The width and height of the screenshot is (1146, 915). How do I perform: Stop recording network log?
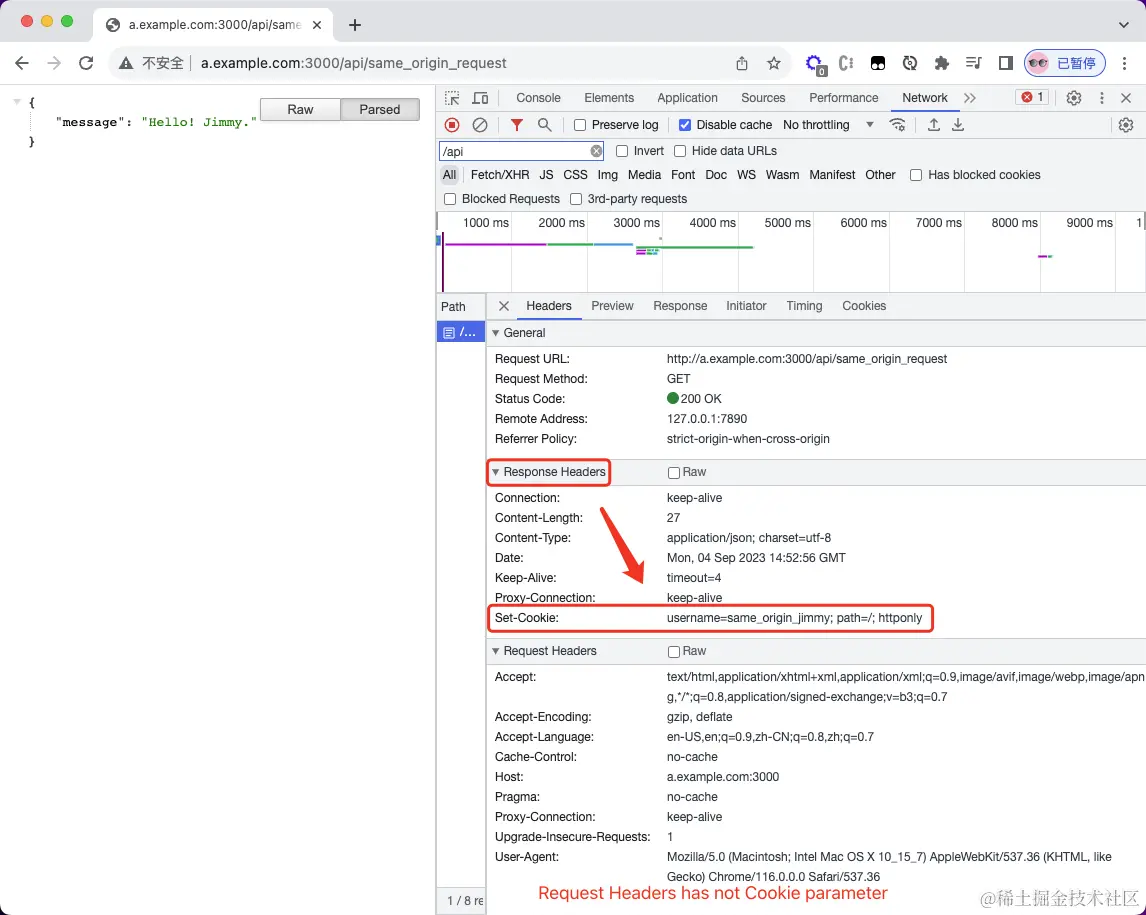coord(452,125)
